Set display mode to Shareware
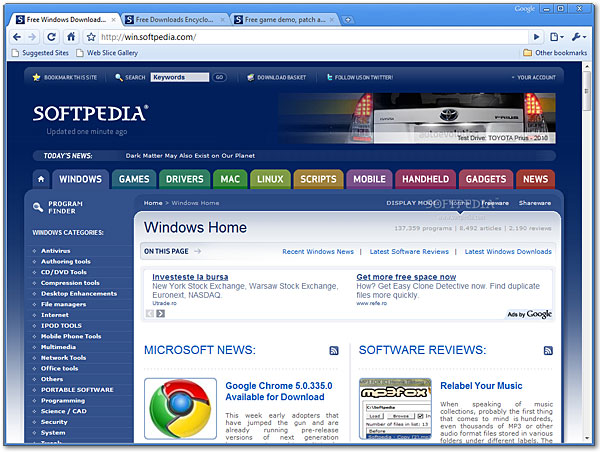600x452 pixels. [x=535, y=203]
